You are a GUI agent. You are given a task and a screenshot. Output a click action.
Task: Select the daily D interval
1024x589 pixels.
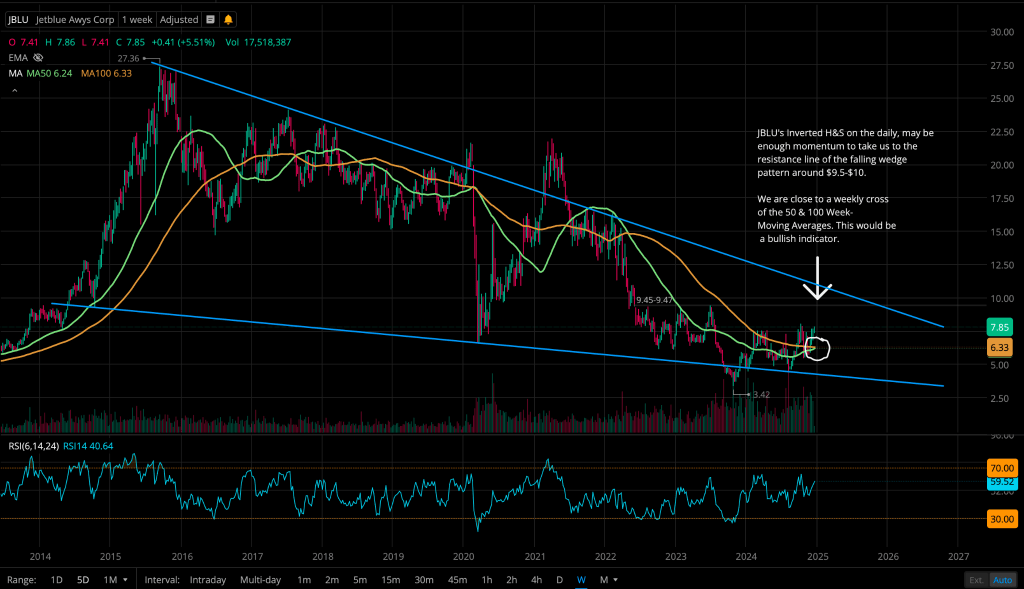[x=559, y=579]
